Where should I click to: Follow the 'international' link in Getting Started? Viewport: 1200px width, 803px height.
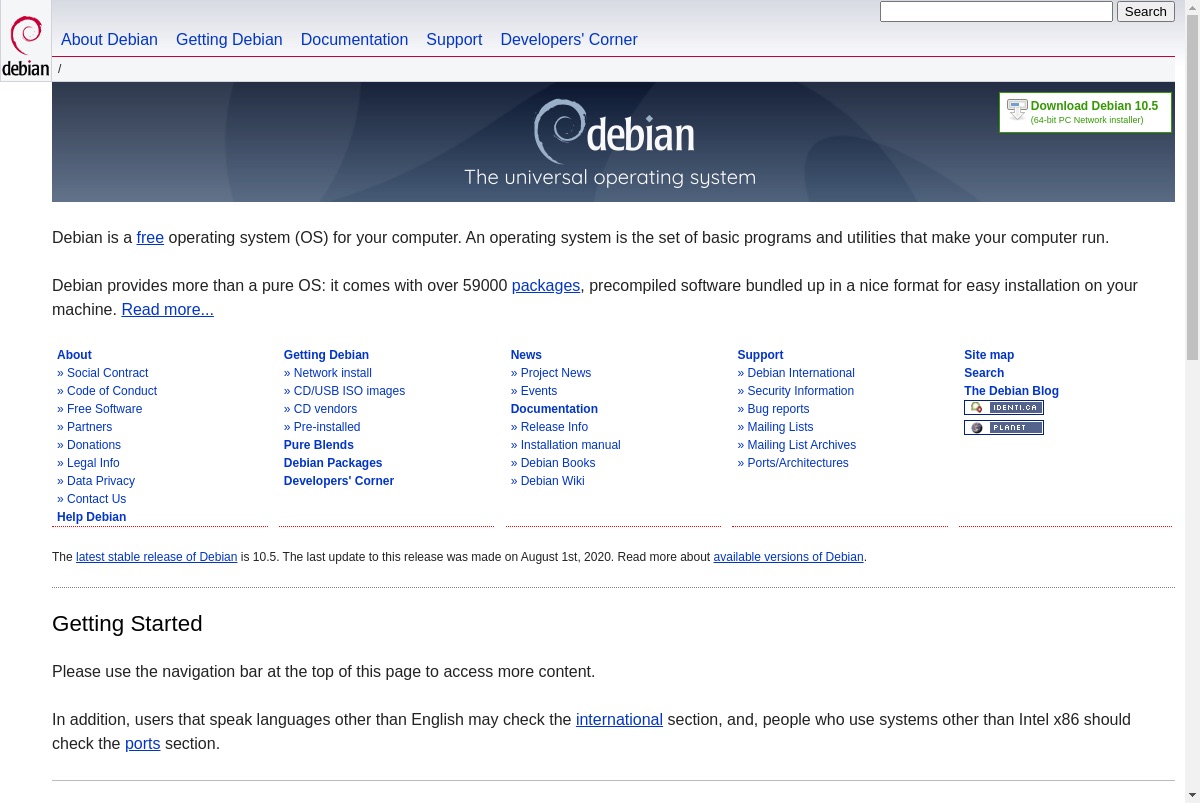pyautogui.click(x=619, y=720)
